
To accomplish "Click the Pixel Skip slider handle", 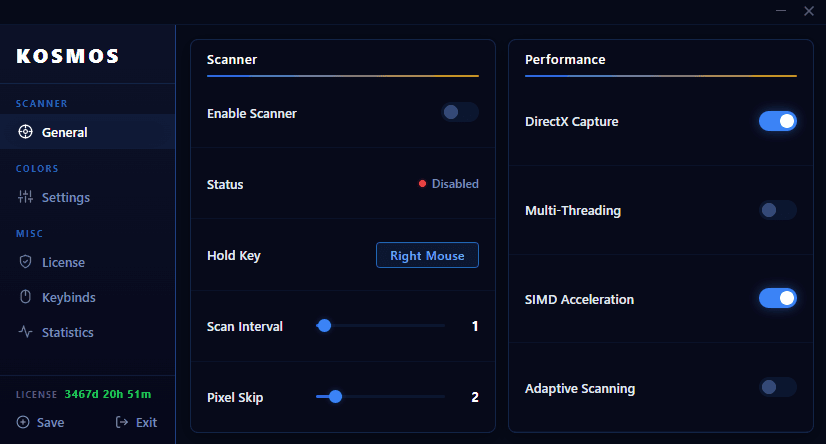I will (x=335, y=396).
